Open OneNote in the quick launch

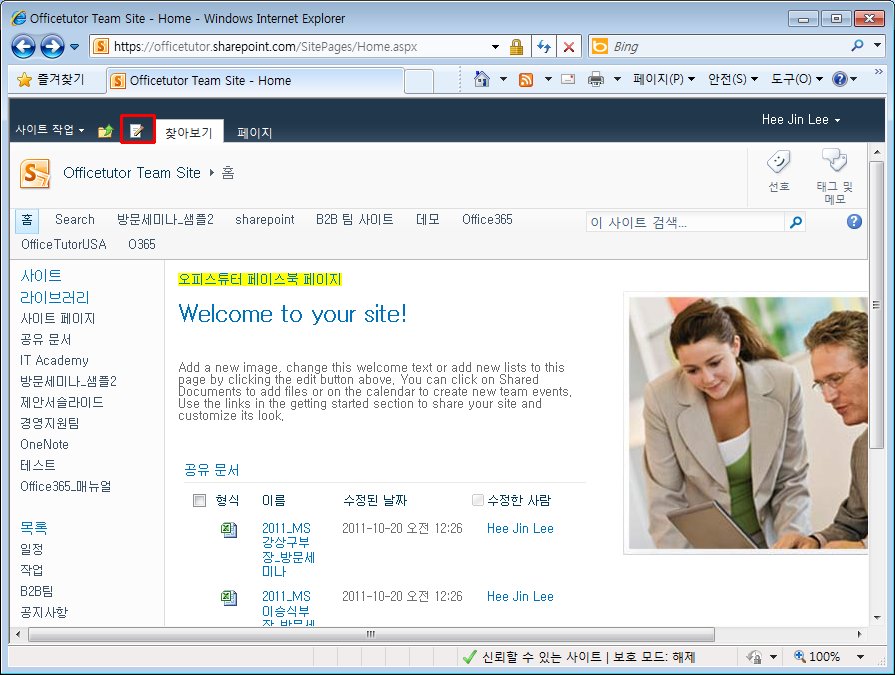45,444
